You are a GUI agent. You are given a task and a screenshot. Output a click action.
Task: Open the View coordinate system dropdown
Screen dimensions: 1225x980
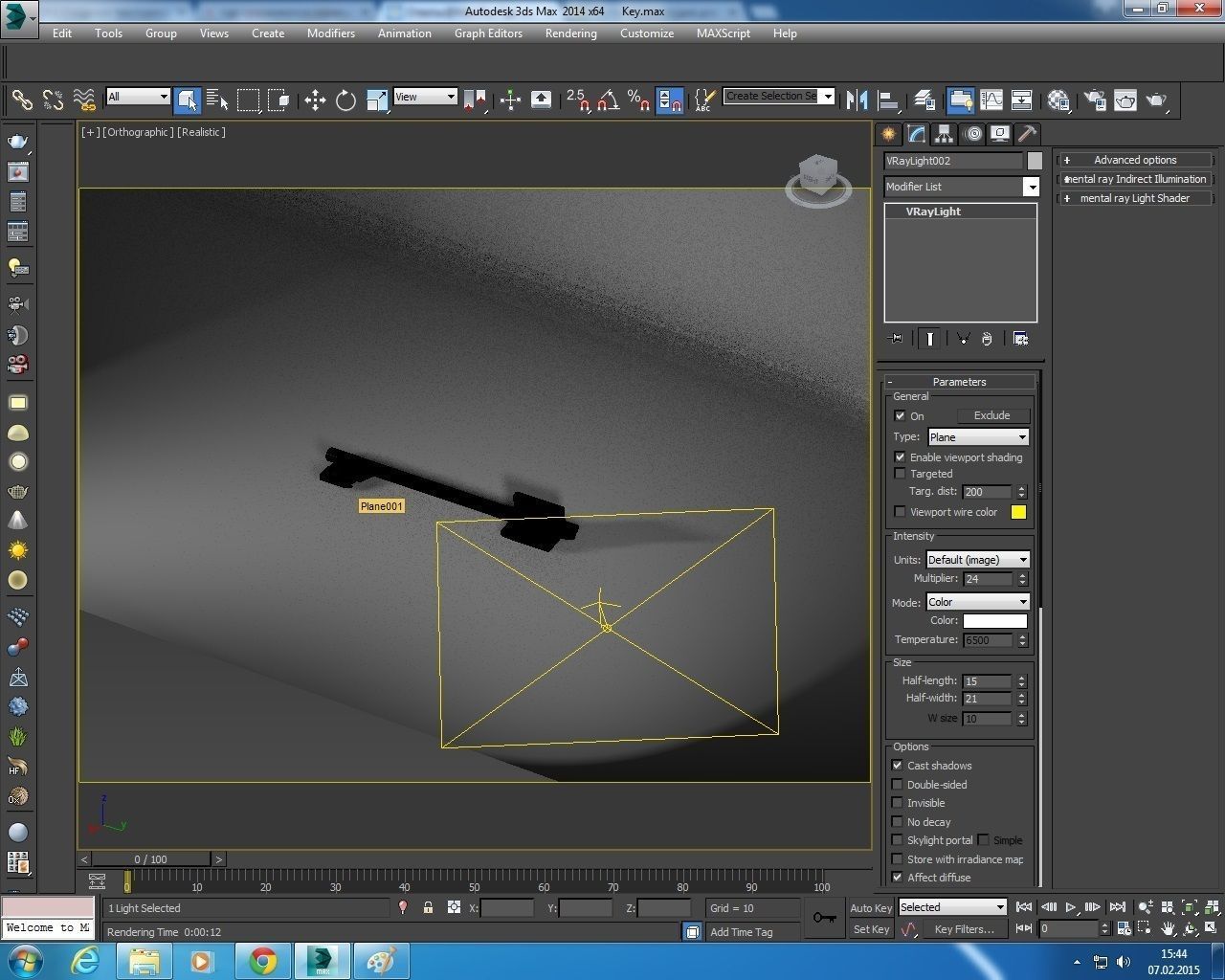(425, 97)
